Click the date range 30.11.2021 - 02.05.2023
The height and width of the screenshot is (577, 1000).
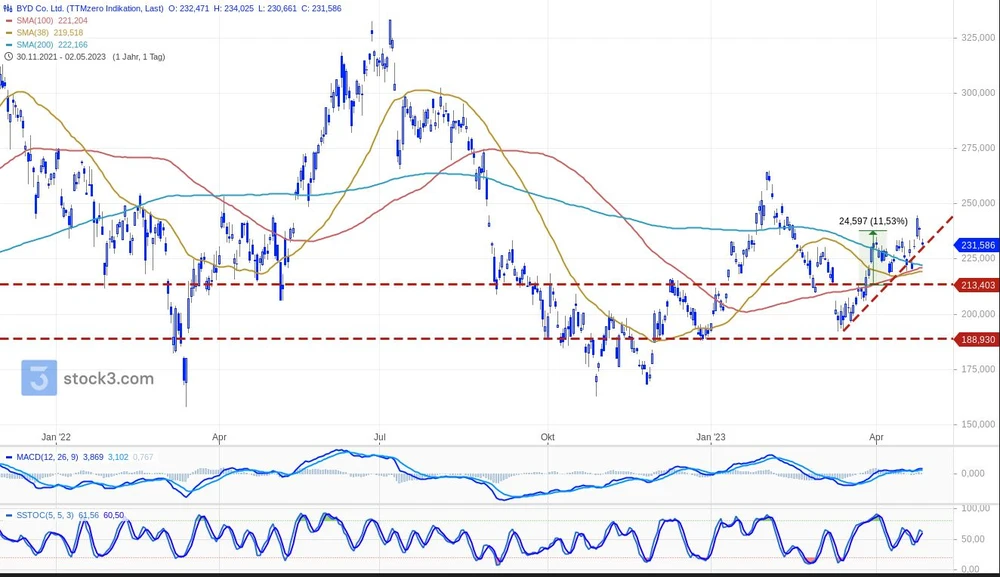point(61,57)
